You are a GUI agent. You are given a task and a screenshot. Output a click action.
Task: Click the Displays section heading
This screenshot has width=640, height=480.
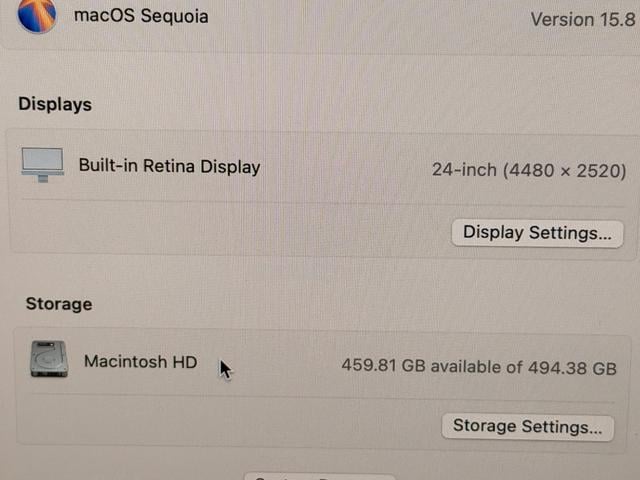point(55,104)
